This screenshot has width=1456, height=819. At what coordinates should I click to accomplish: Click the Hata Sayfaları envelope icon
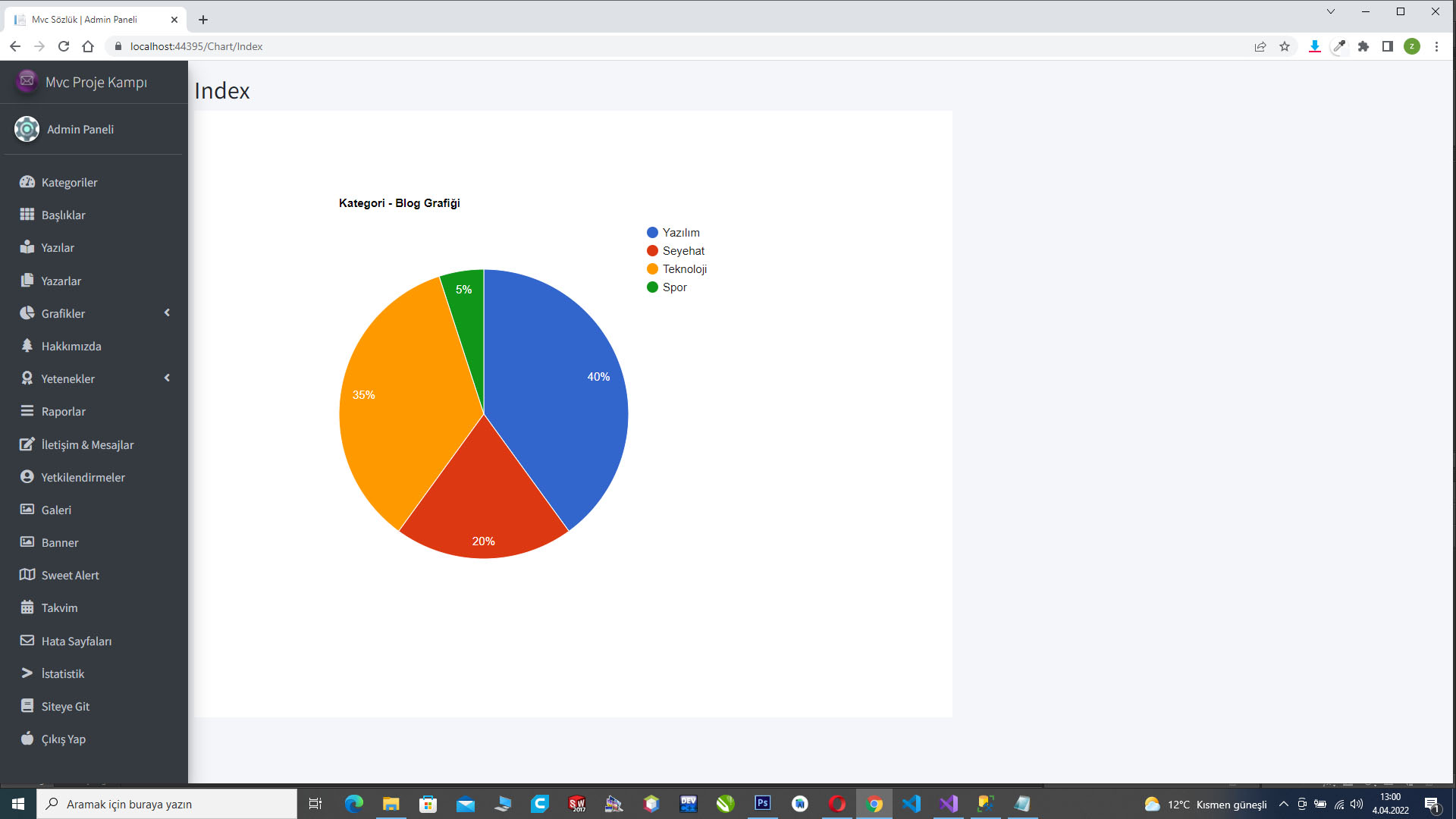point(27,641)
